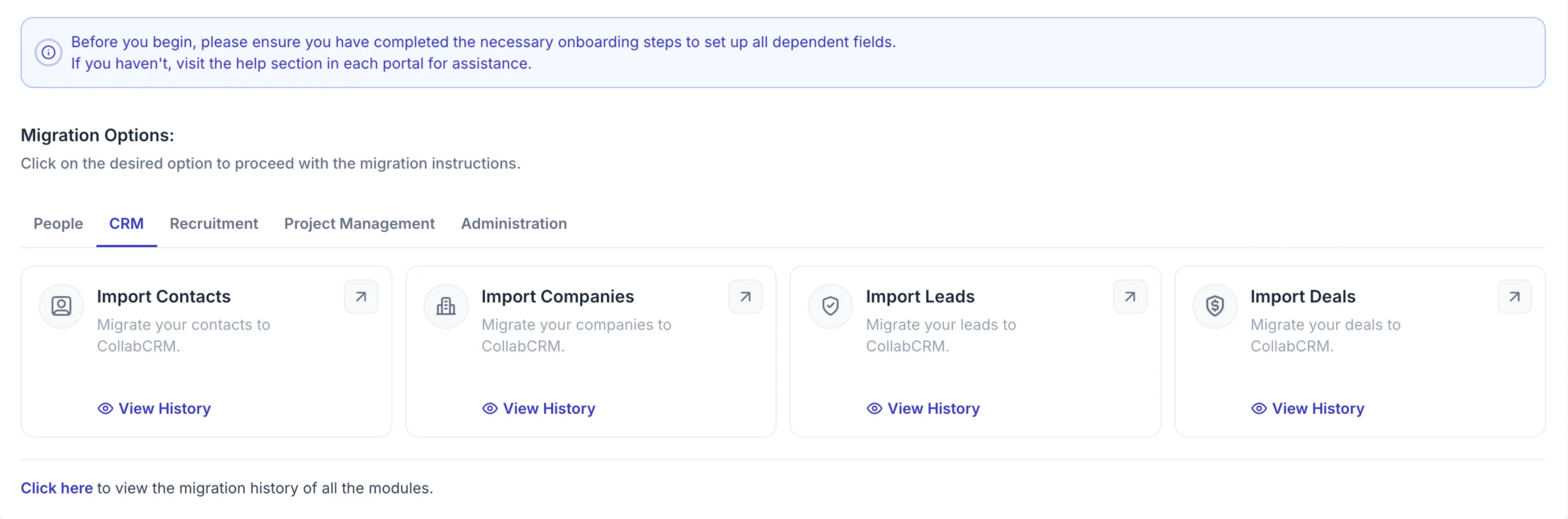Click text 'Migrate your leads to CollabCRM.'
The height and width of the screenshot is (519, 1568).
tap(941, 335)
